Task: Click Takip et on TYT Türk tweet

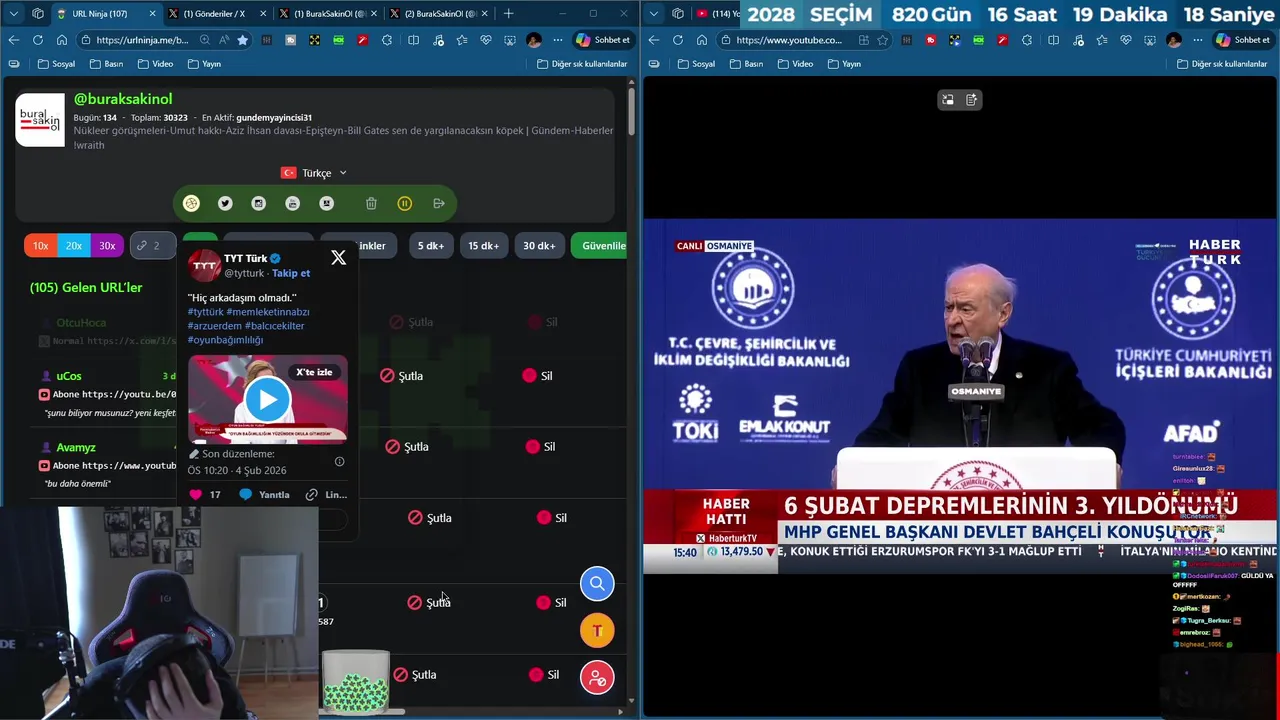Action: point(291,273)
